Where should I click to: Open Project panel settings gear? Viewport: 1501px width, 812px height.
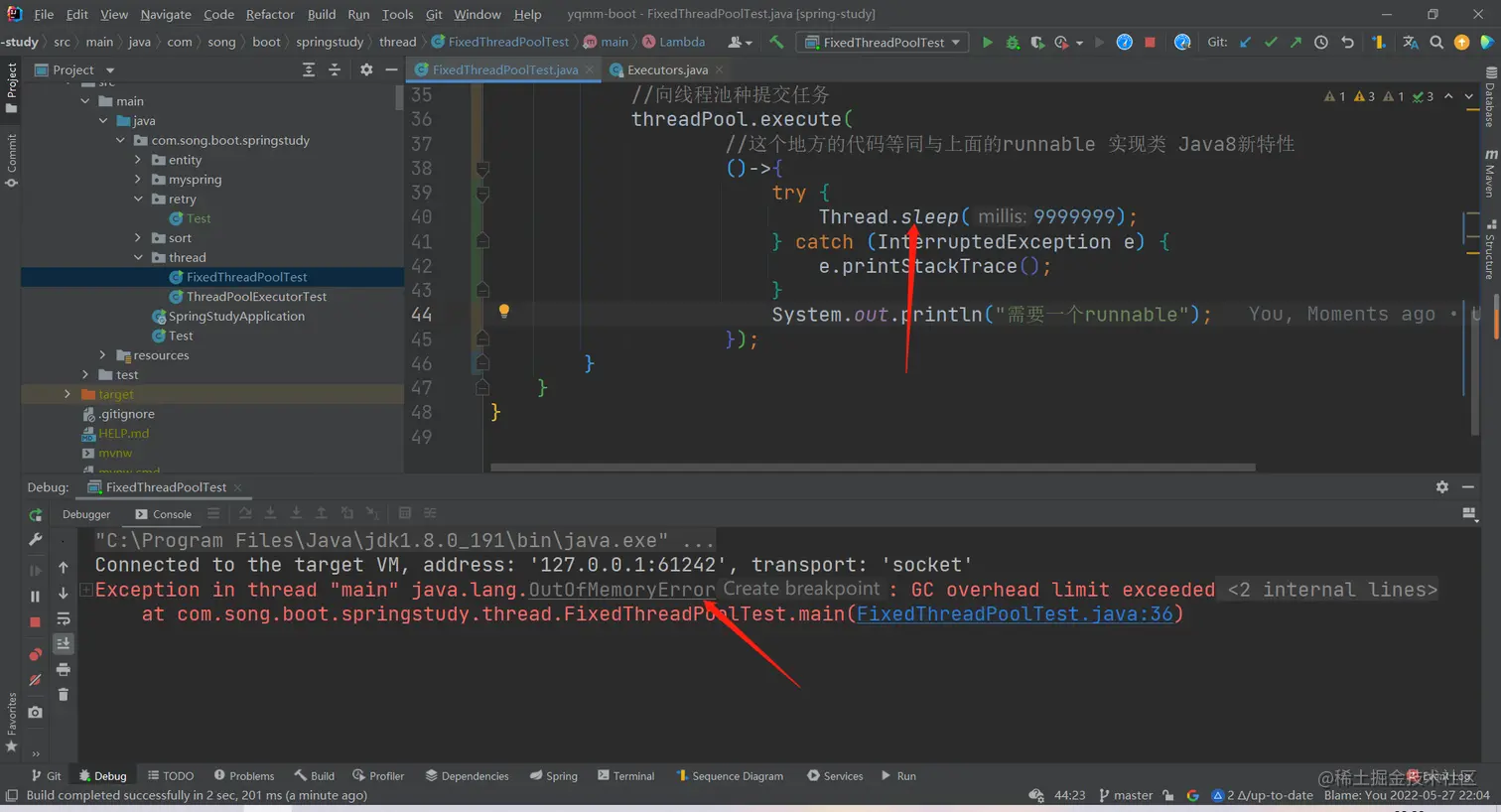pyautogui.click(x=366, y=69)
